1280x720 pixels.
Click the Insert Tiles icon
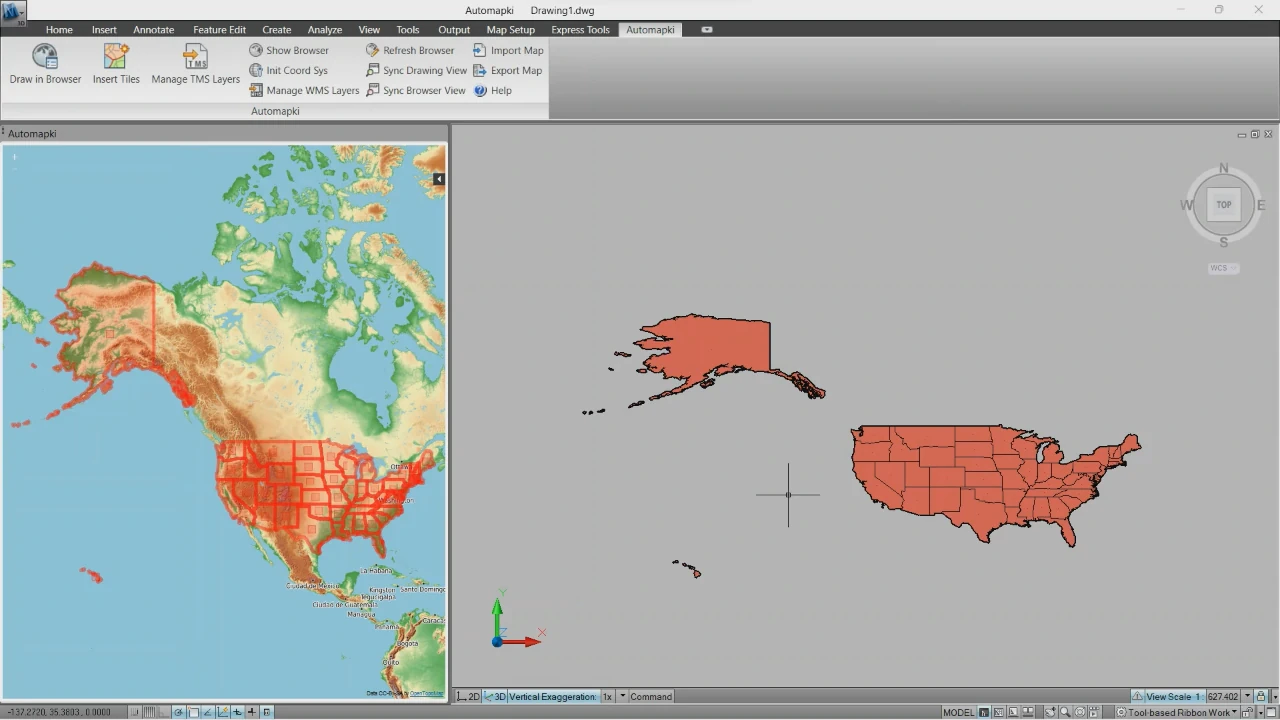coord(116,56)
